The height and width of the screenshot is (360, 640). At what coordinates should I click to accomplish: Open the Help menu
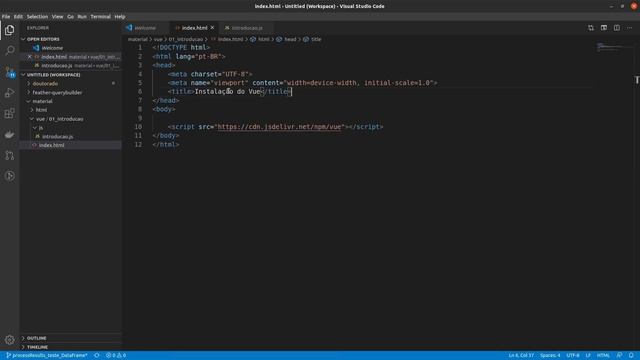click(120, 17)
